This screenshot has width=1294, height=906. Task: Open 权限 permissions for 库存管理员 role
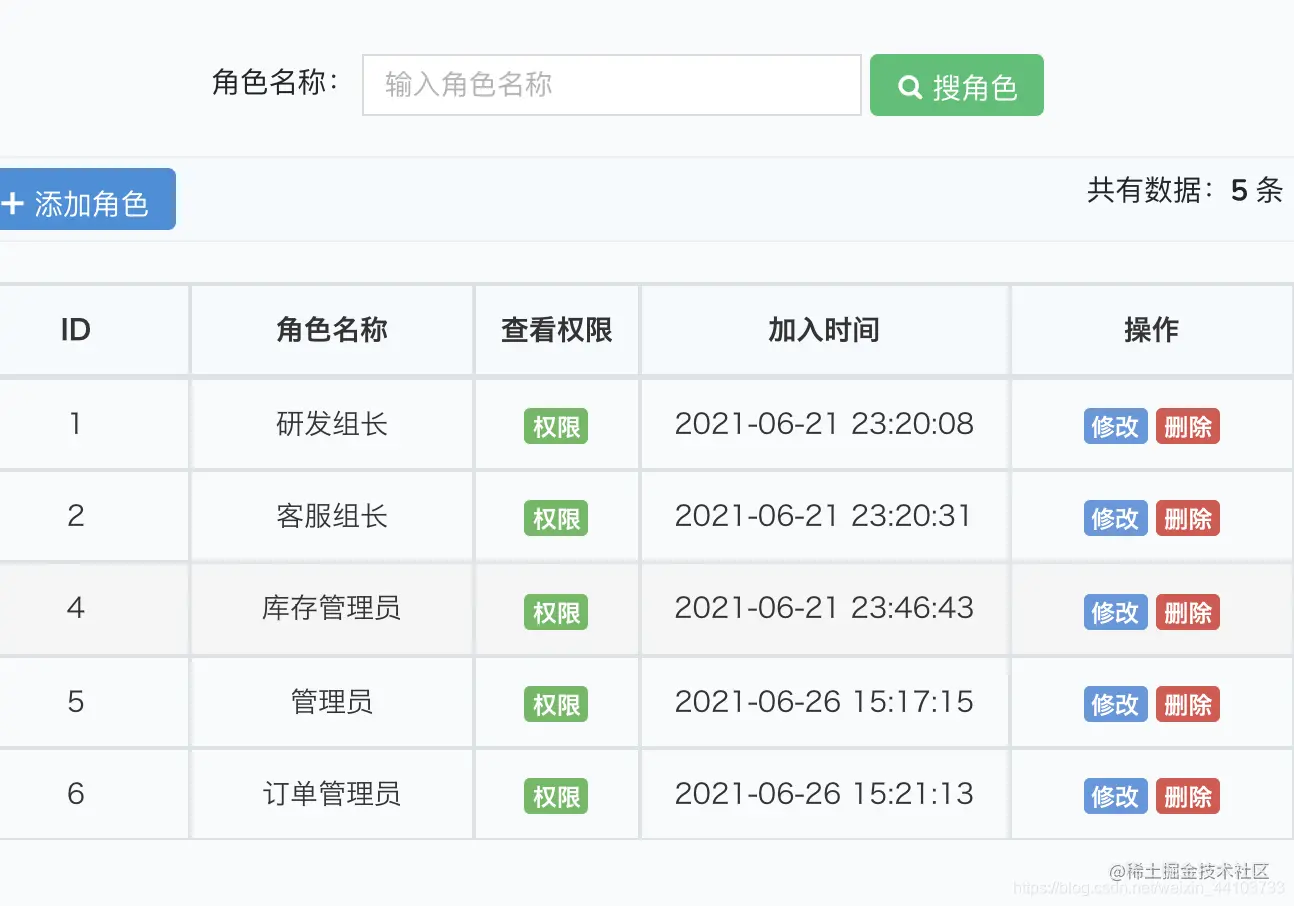[x=556, y=611]
